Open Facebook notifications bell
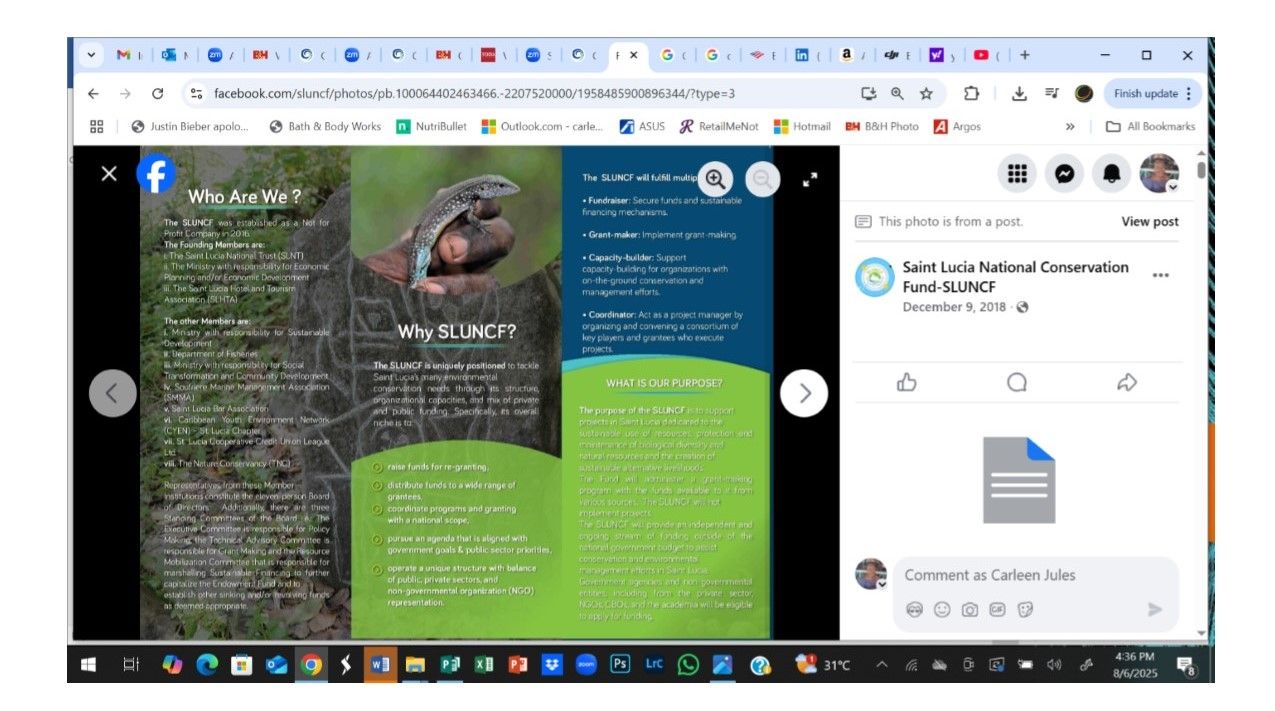This screenshot has height=711, width=1275. tap(1112, 174)
